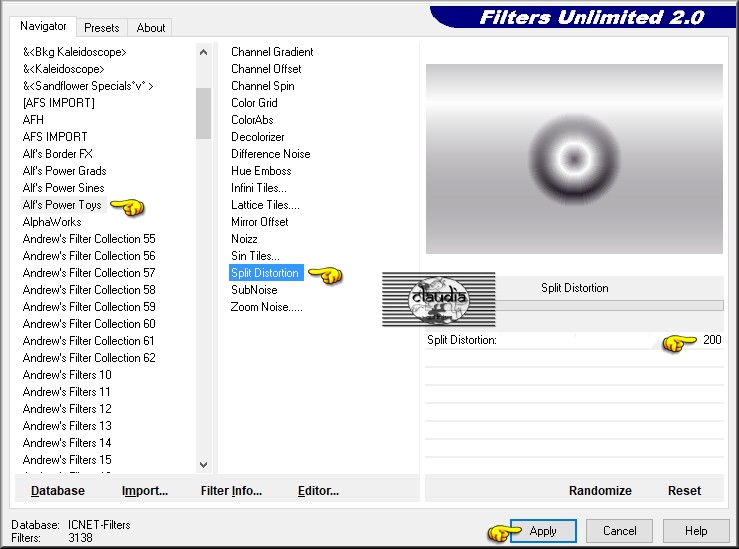Open Filter Info...
This screenshot has width=739, height=549.
[x=231, y=491]
